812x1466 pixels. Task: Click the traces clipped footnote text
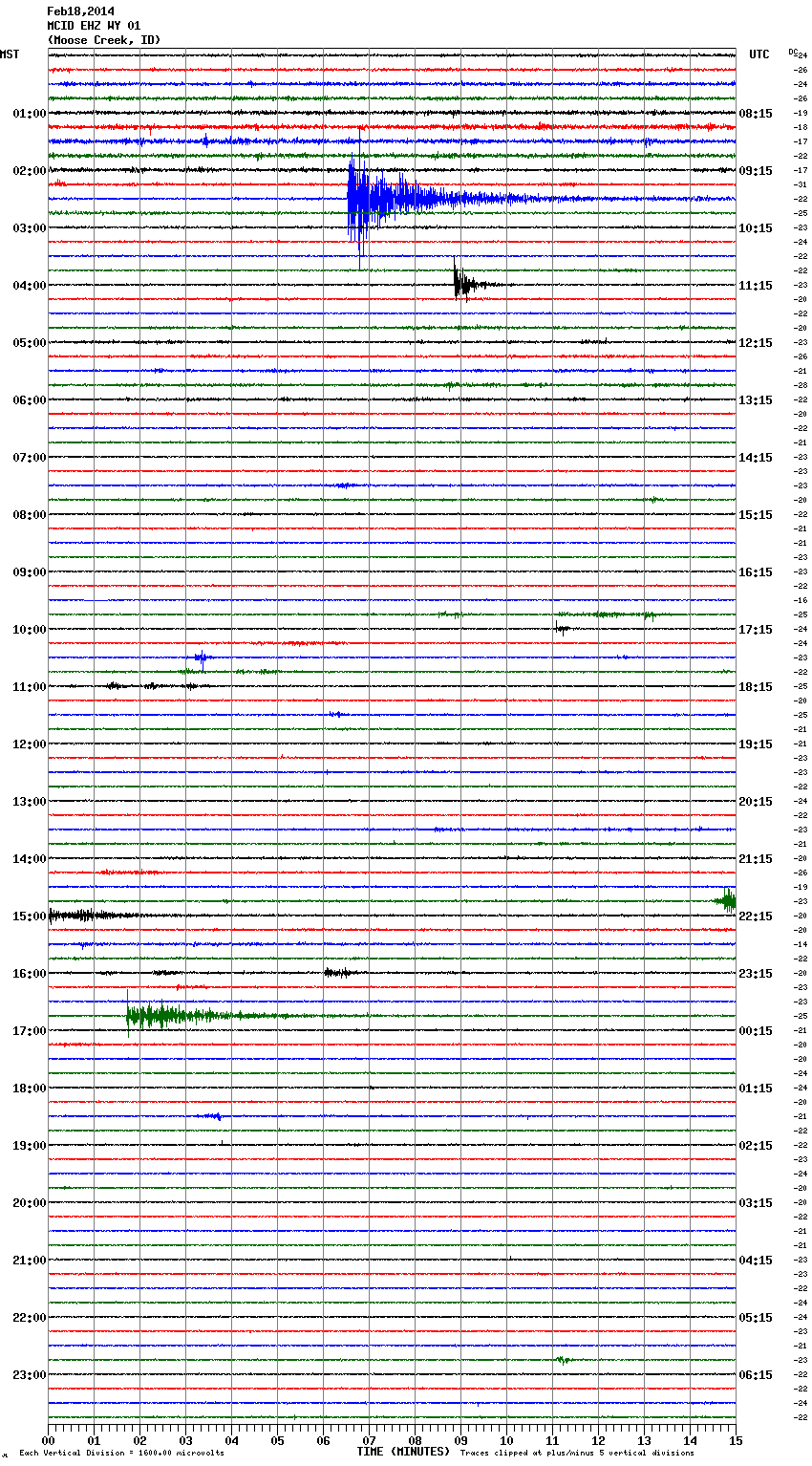pyautogui.click(x=577, y=1453)
